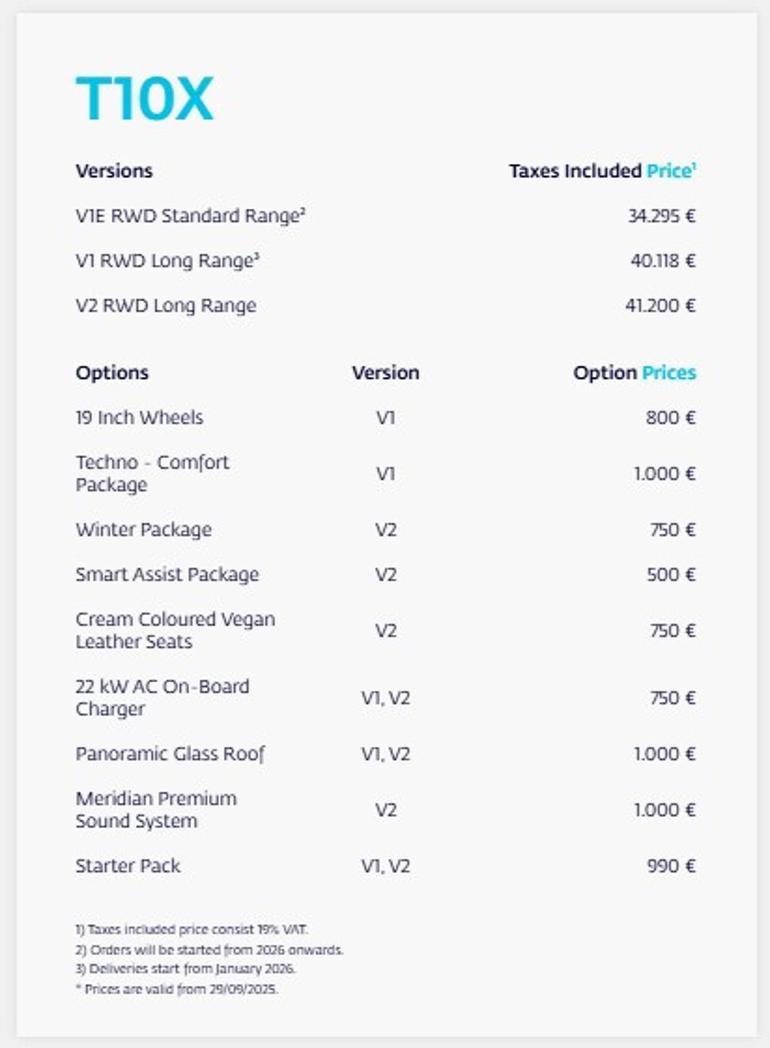Select the V1 RWD Long Range version

(168, 261)
